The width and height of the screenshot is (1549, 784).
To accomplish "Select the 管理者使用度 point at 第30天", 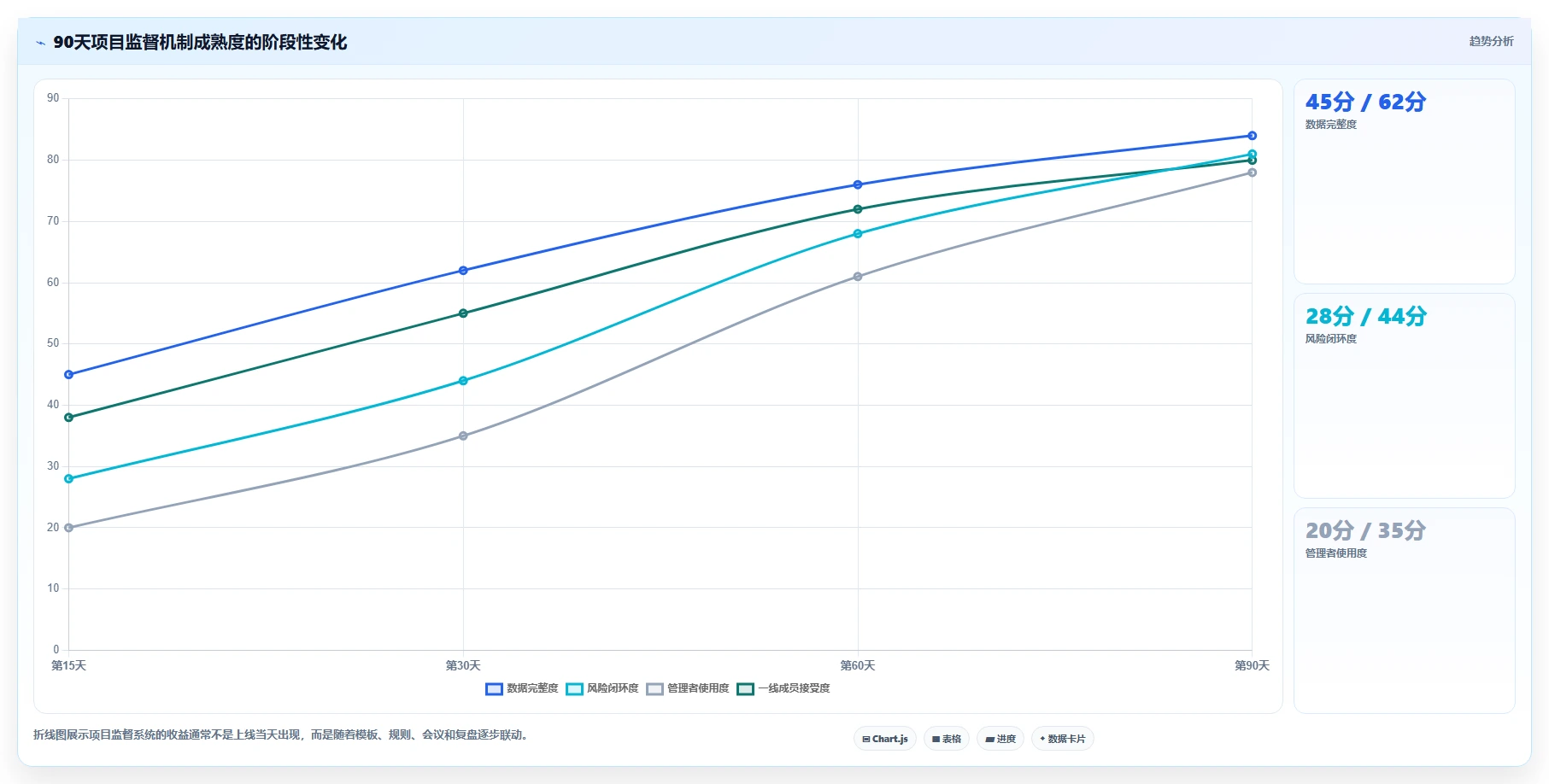I will click(463, 436).
